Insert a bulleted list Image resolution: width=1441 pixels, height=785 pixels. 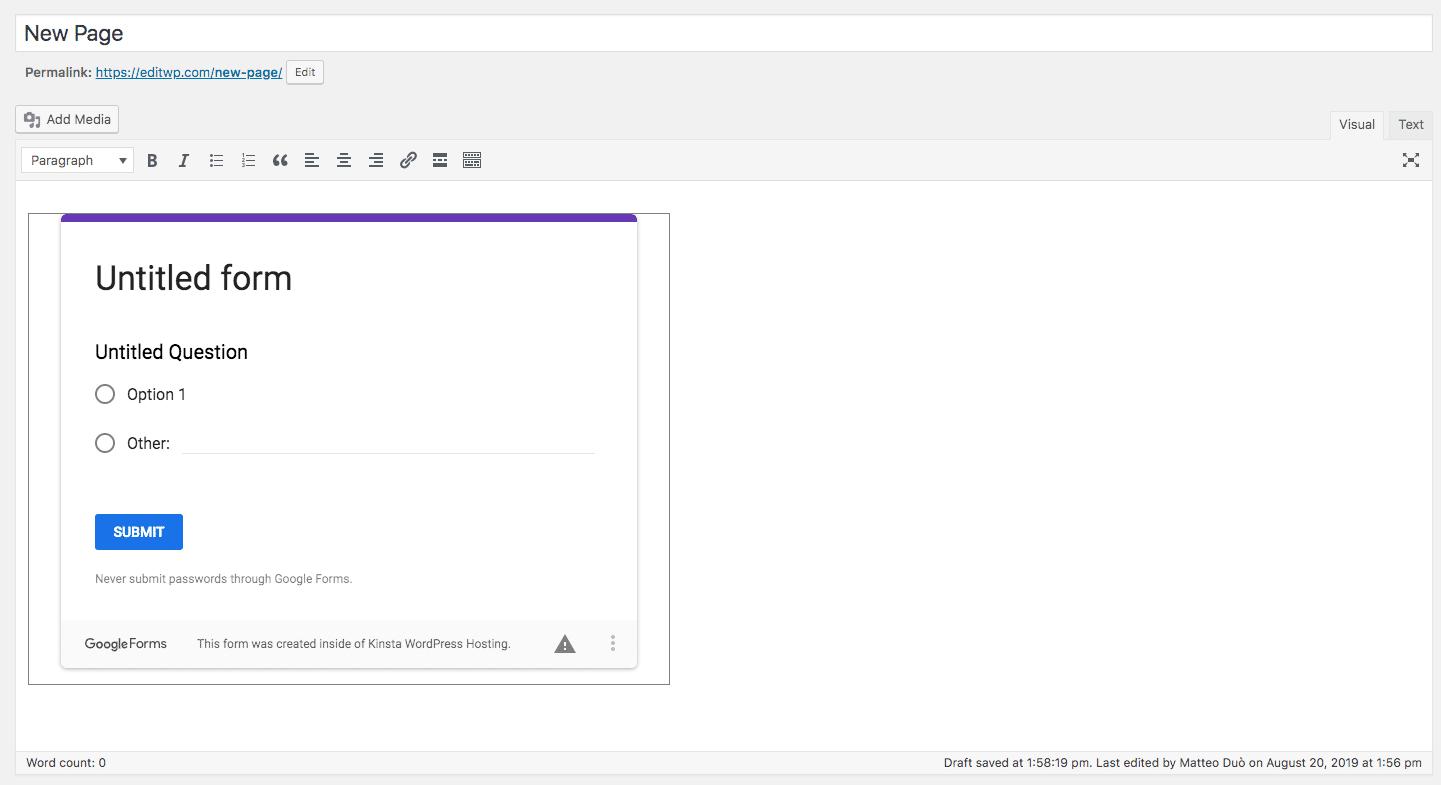pos(215,160)
